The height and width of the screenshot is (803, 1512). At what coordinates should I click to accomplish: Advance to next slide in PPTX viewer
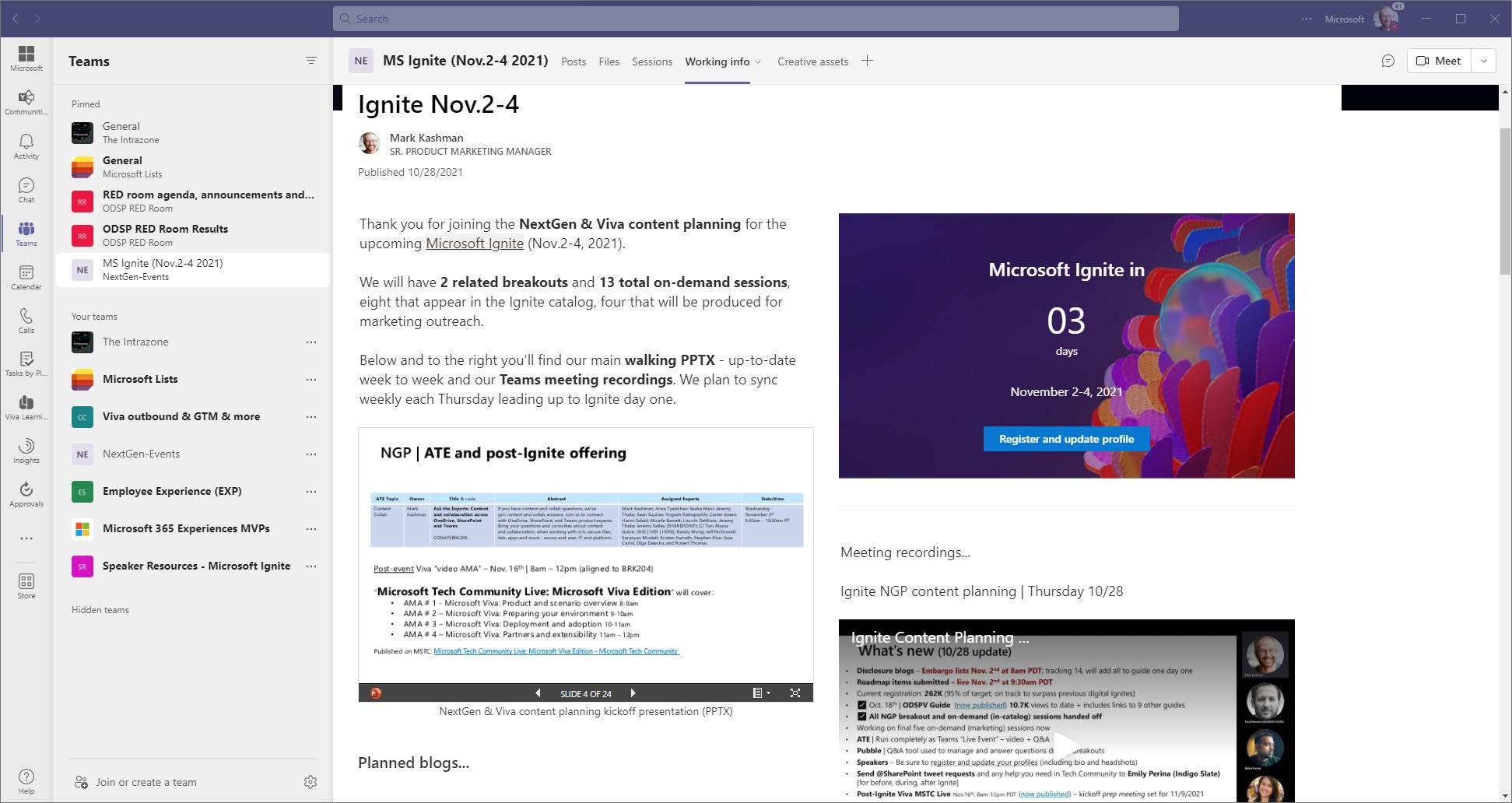tap(633, 693)
